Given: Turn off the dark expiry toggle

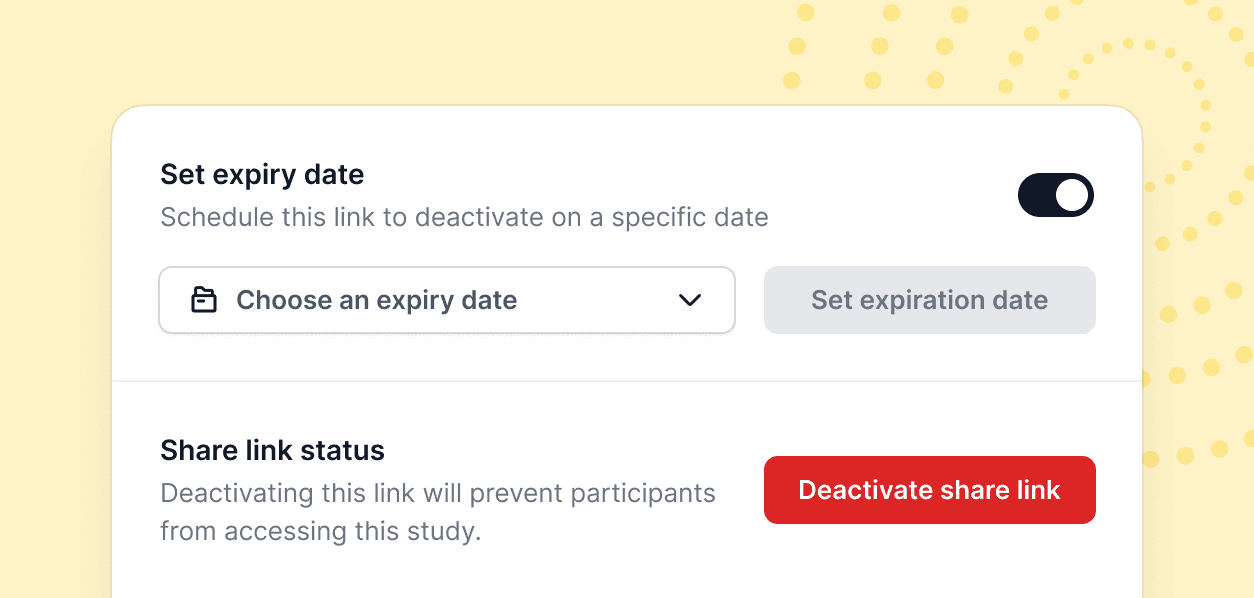Looking at the screenshot, I should pyautogui.click(x=1056, y=195).
